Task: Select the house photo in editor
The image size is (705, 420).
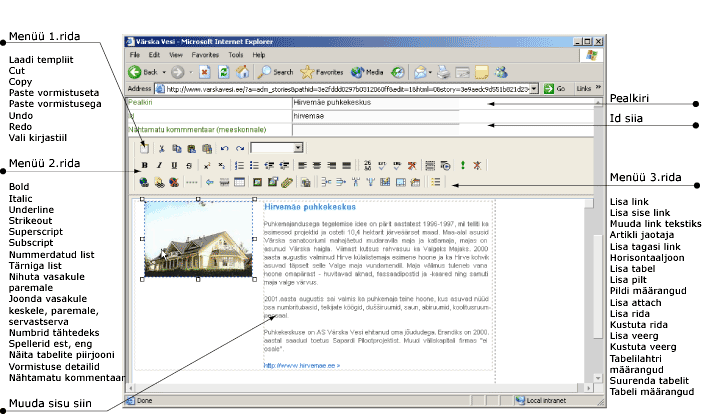Action: [x=198, y=239]
